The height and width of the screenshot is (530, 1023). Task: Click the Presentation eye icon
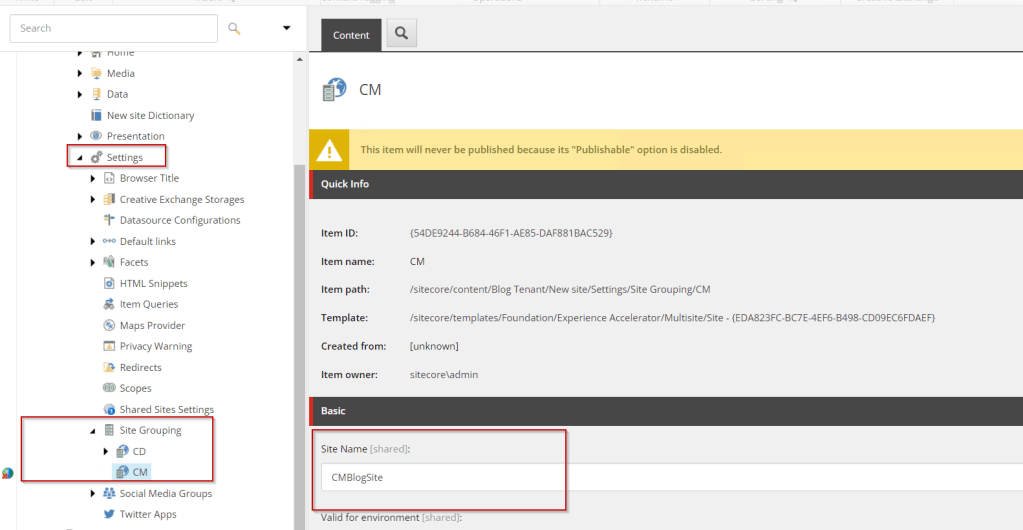[96, 136]
